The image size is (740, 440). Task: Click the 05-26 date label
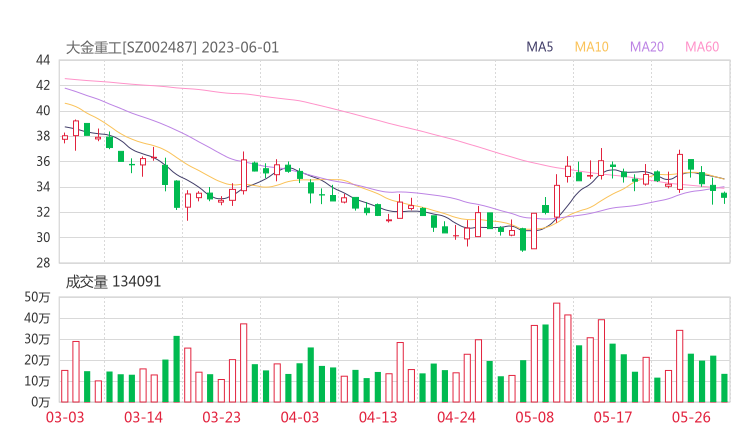tap(691, 417)
